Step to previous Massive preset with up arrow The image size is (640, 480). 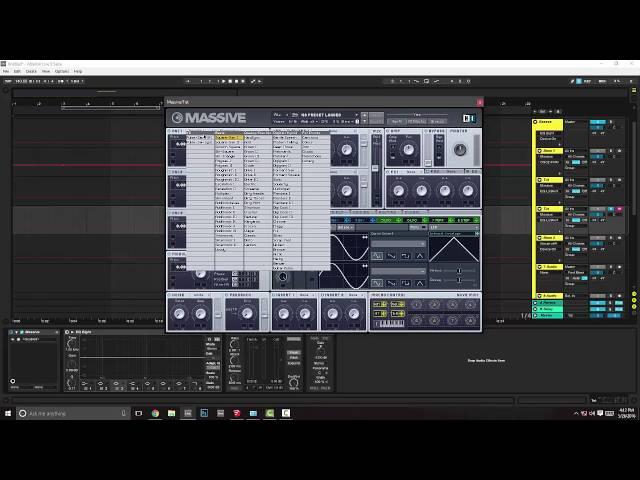(x=364, y=115)
